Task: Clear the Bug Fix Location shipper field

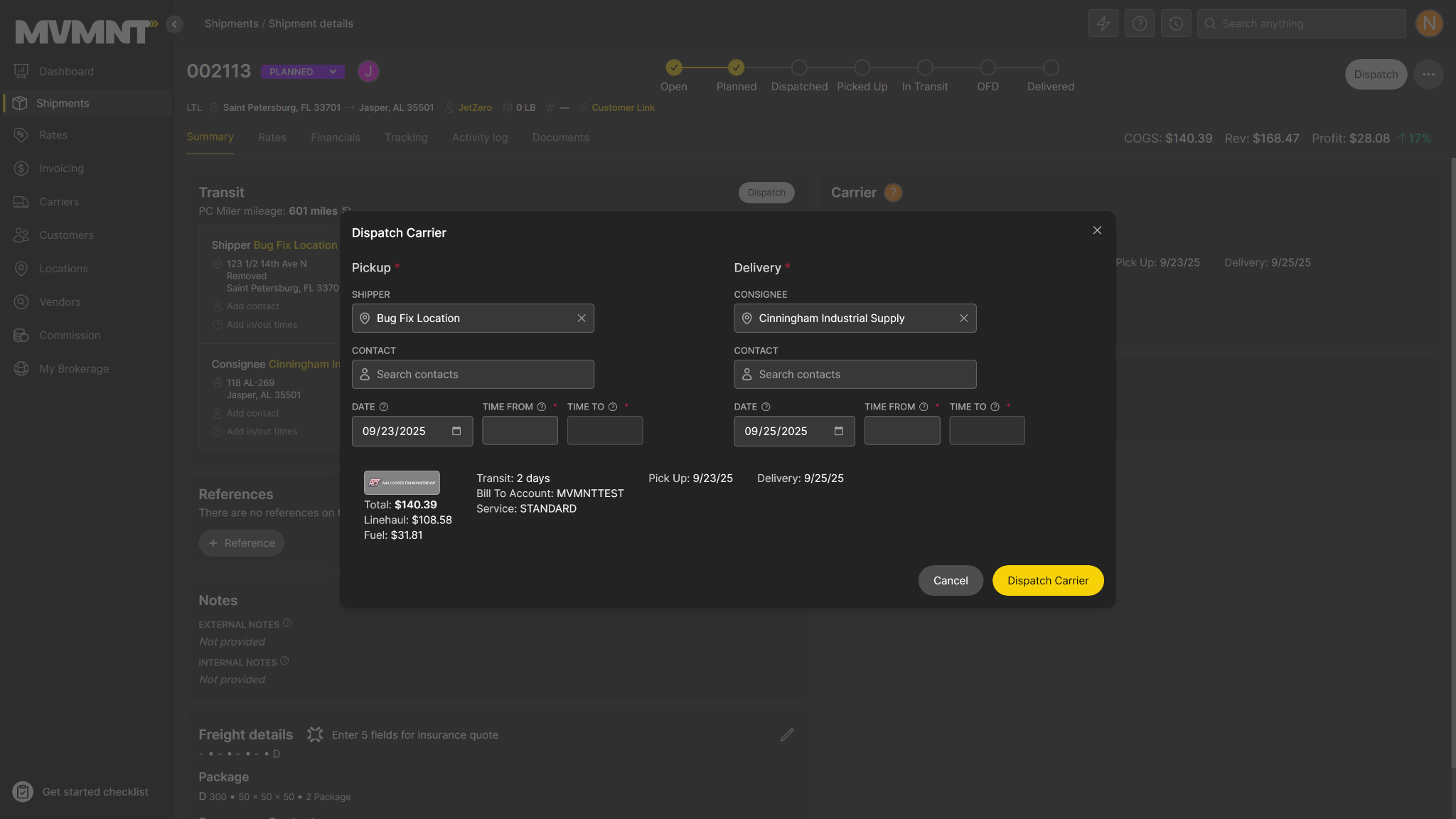Action: click(x=581, y=318)
